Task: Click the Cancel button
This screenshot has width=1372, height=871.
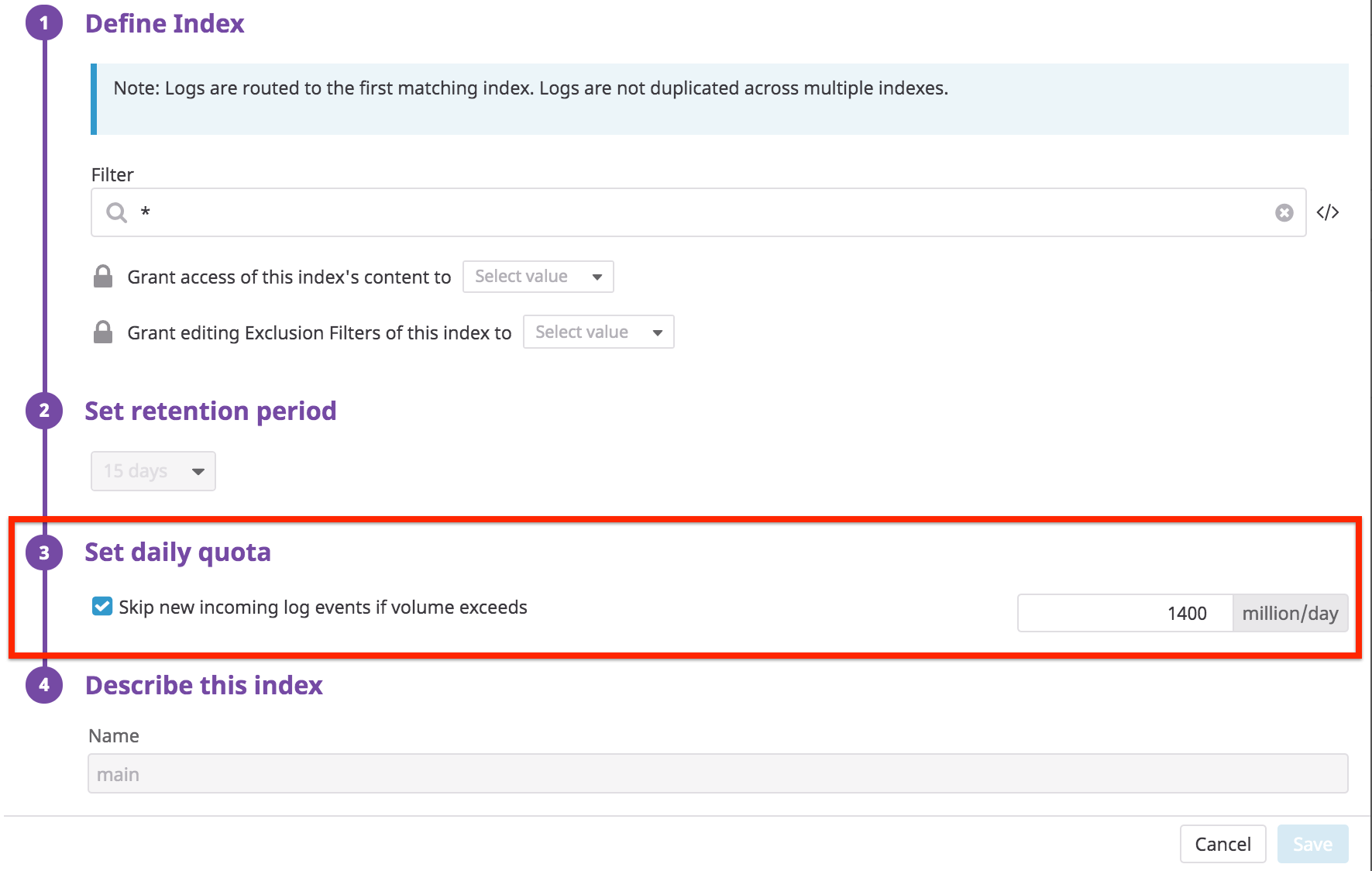Action: pyautogui.click(x=1222, y=844)
